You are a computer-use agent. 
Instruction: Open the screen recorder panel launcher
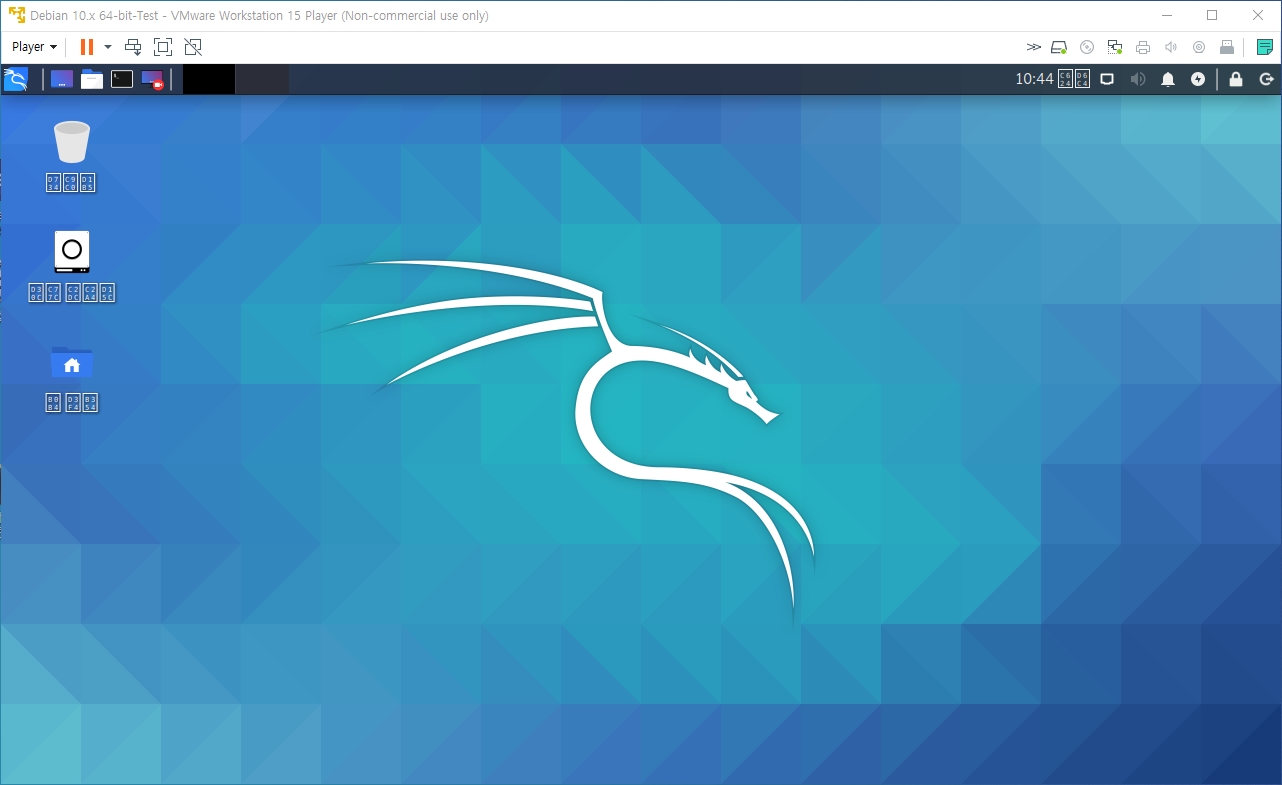click(x=152, y=79)
